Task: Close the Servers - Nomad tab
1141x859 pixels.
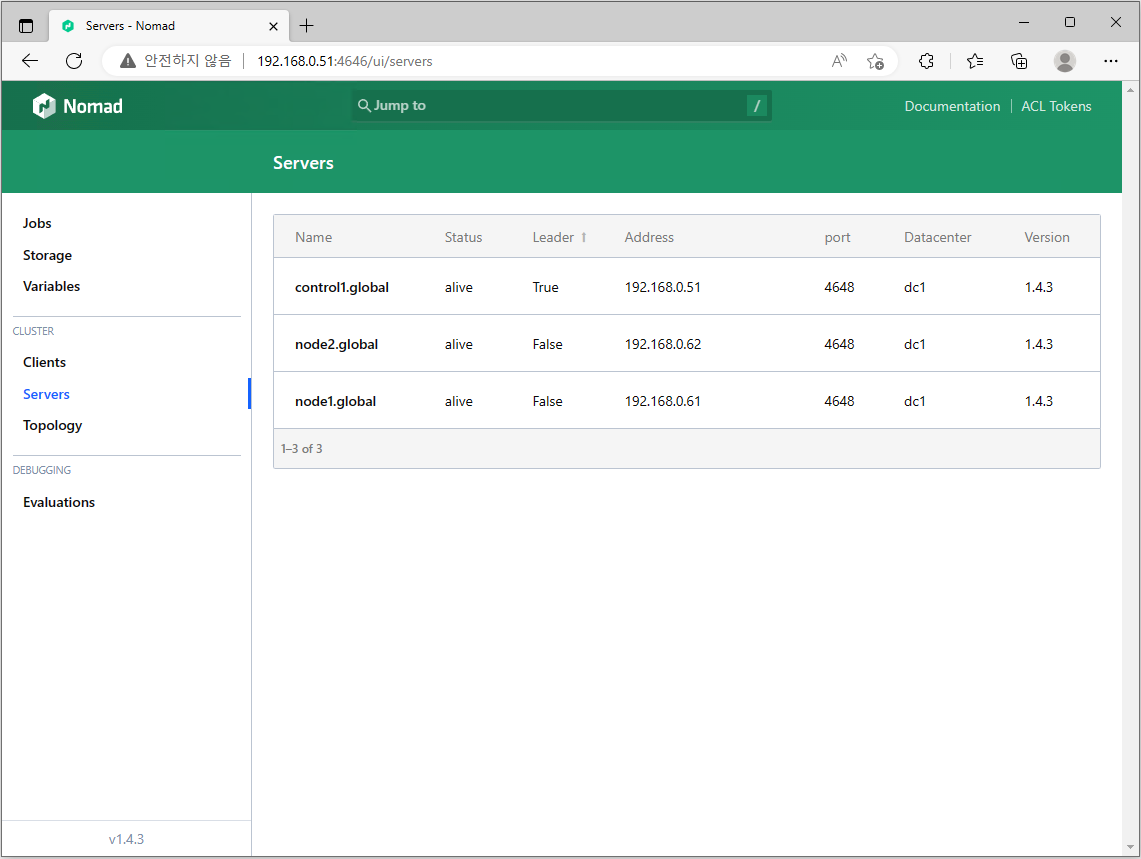Action: (274, 26)
